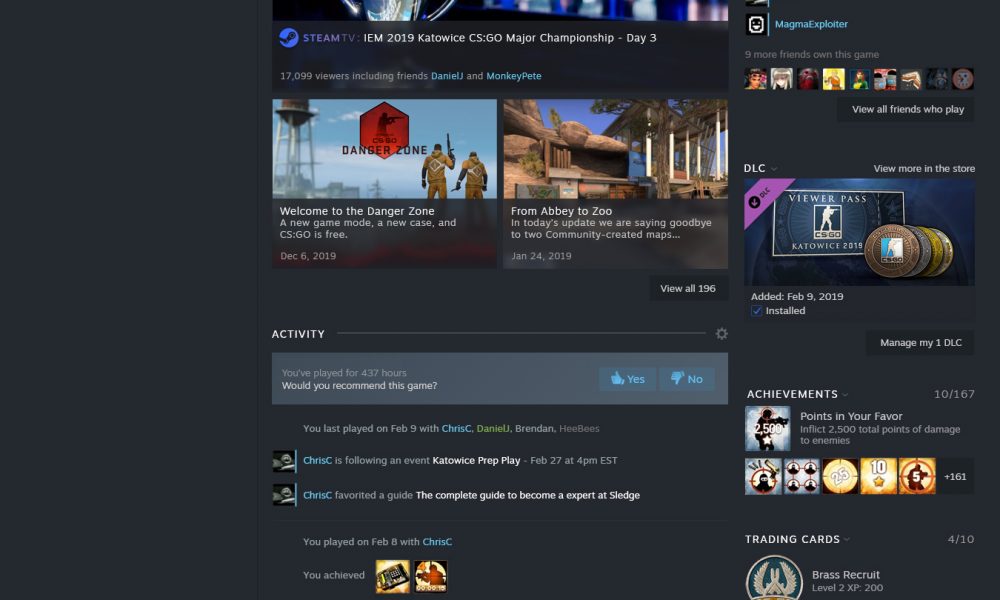The width and height of the screenshot is (1000, 600).
Task: Open the IEM 2019 Katowice Steam TV broadcast title
Action: pyautogui.click(x=510, y=38)
